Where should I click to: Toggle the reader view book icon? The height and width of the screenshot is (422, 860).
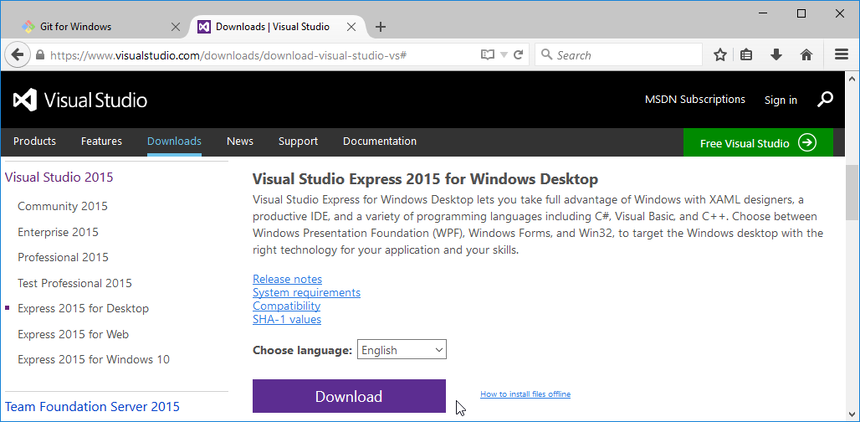(487, 55)
